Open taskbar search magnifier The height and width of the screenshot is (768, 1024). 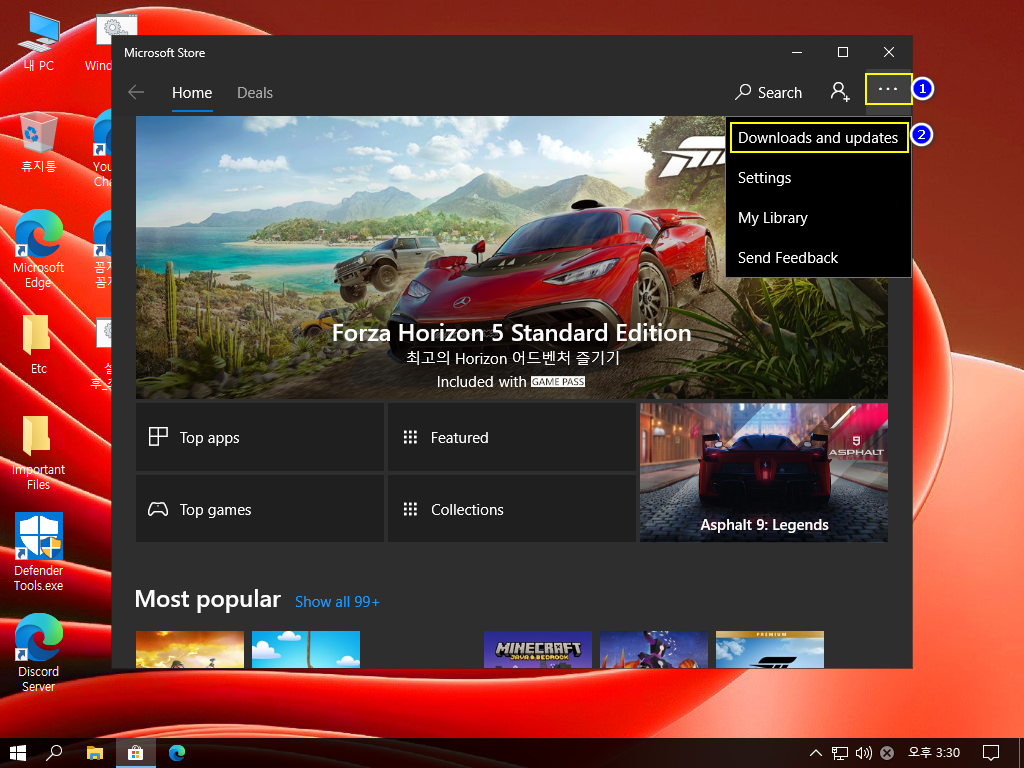54,752
